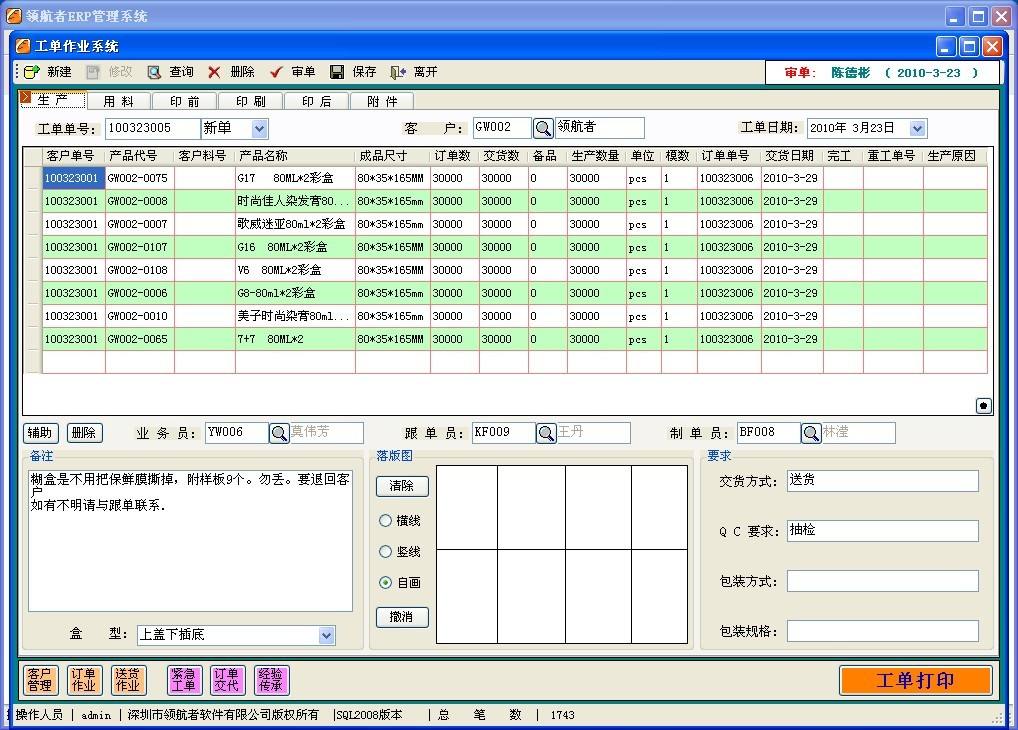
Task: Select the 自画 radio option
Action: click(x=385, y=583)
